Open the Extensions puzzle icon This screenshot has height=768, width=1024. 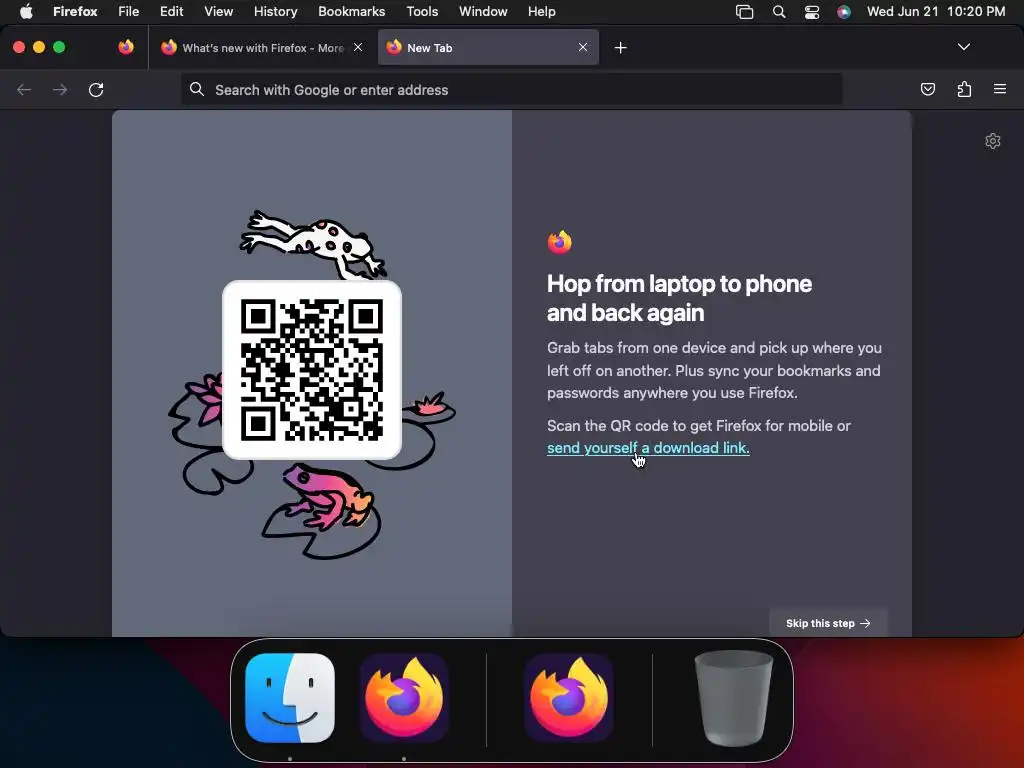tap(964, 89)
